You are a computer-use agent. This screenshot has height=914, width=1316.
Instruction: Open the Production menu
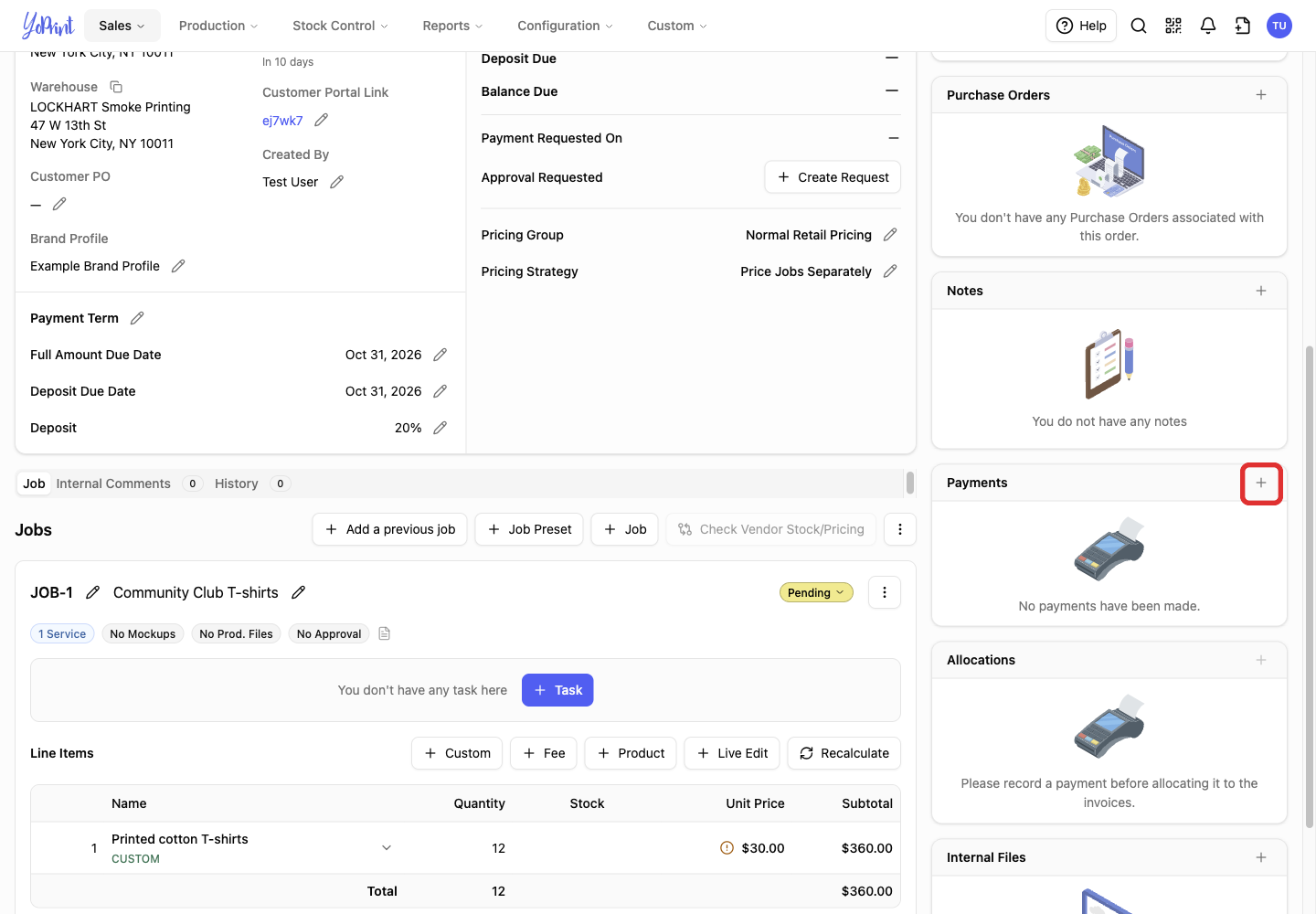tap(218, 26)
